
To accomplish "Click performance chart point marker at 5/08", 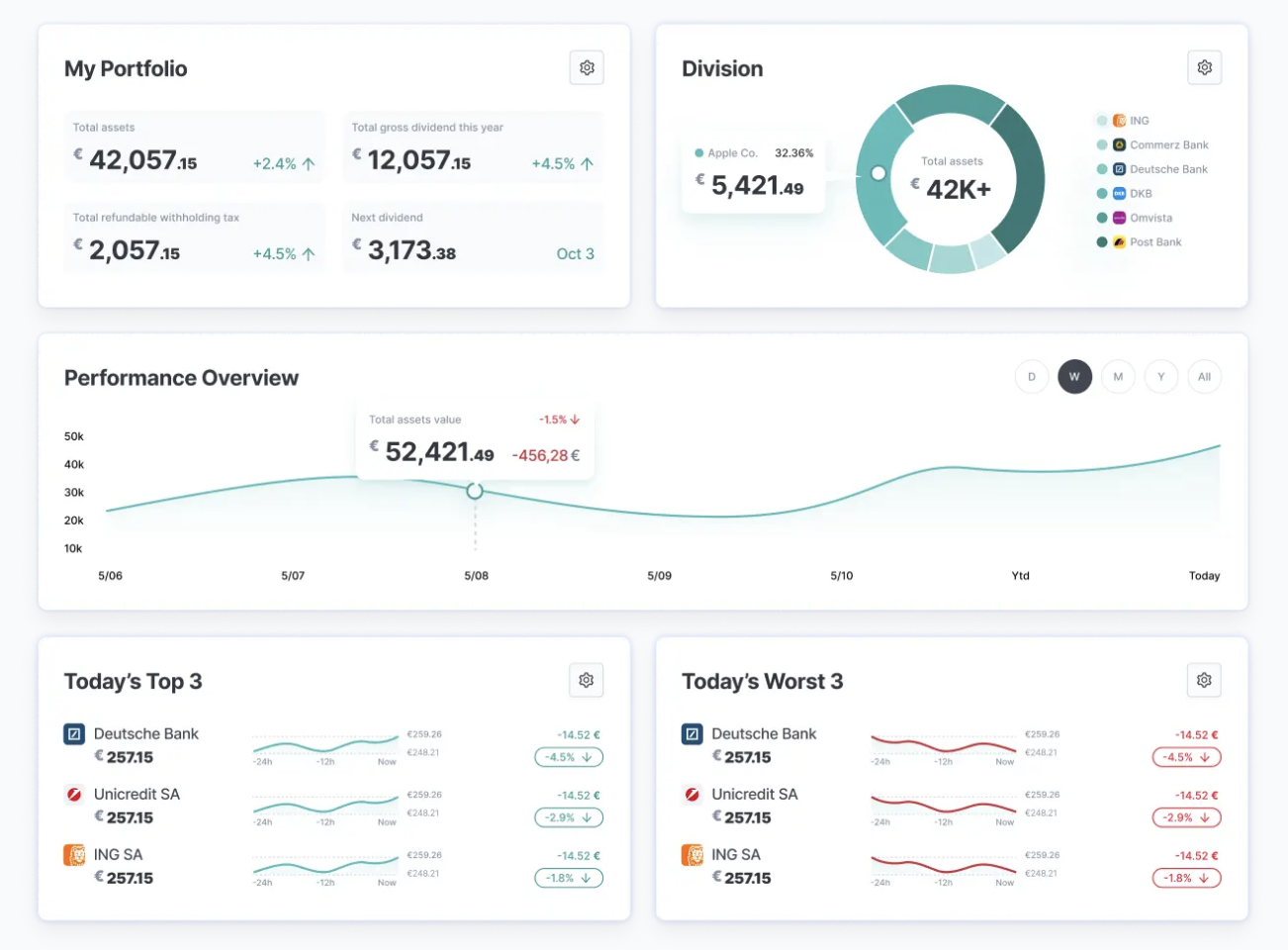I will click(x=475, y=491).
